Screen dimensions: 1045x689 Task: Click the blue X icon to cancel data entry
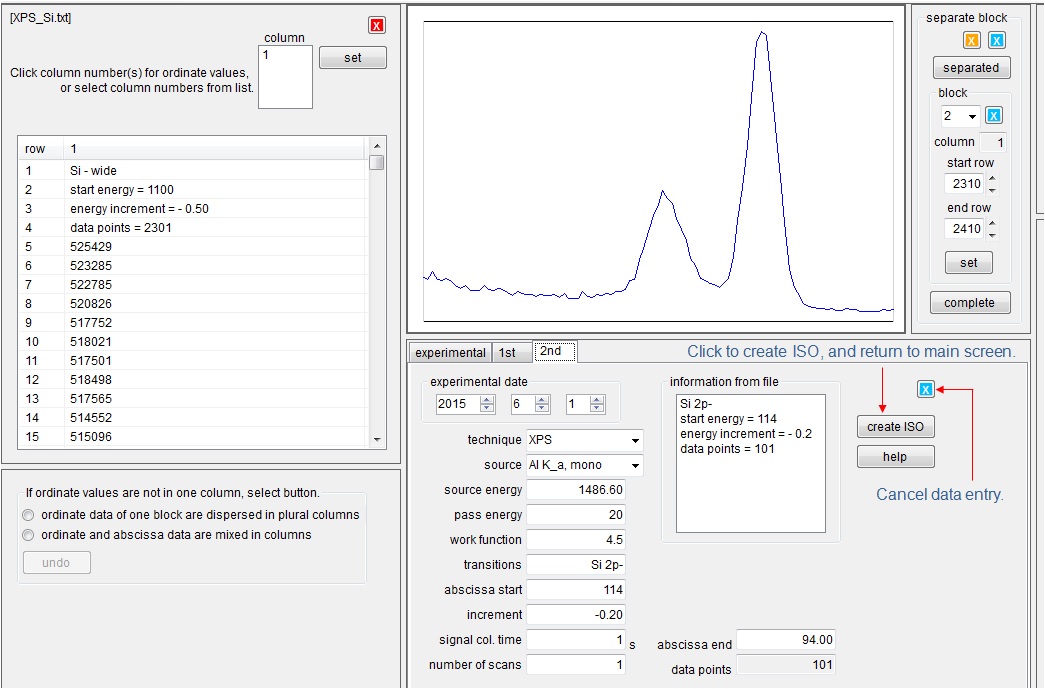pos(925,390)
